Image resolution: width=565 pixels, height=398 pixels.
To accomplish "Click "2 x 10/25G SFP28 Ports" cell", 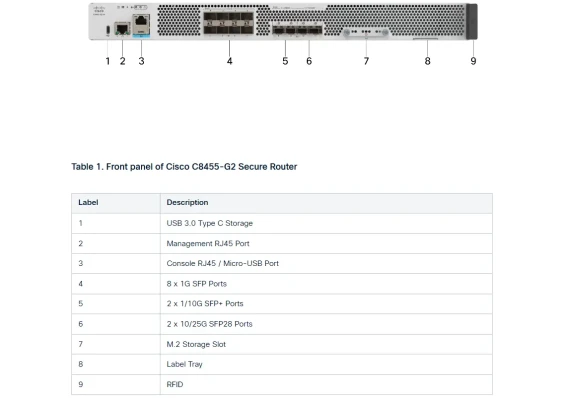I will 326,324.
